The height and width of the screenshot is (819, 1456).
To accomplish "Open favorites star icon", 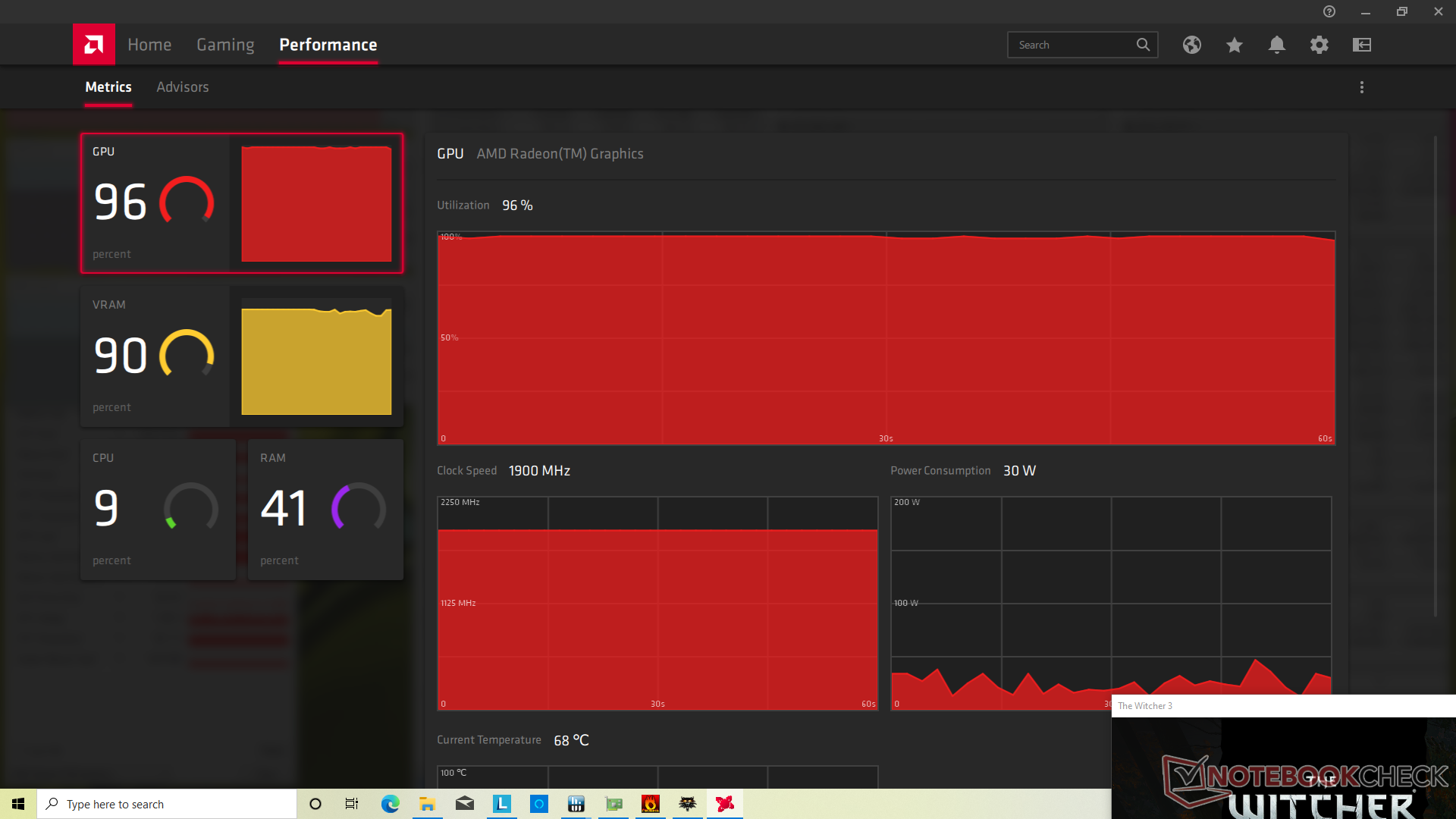I will pos(1234,45).
